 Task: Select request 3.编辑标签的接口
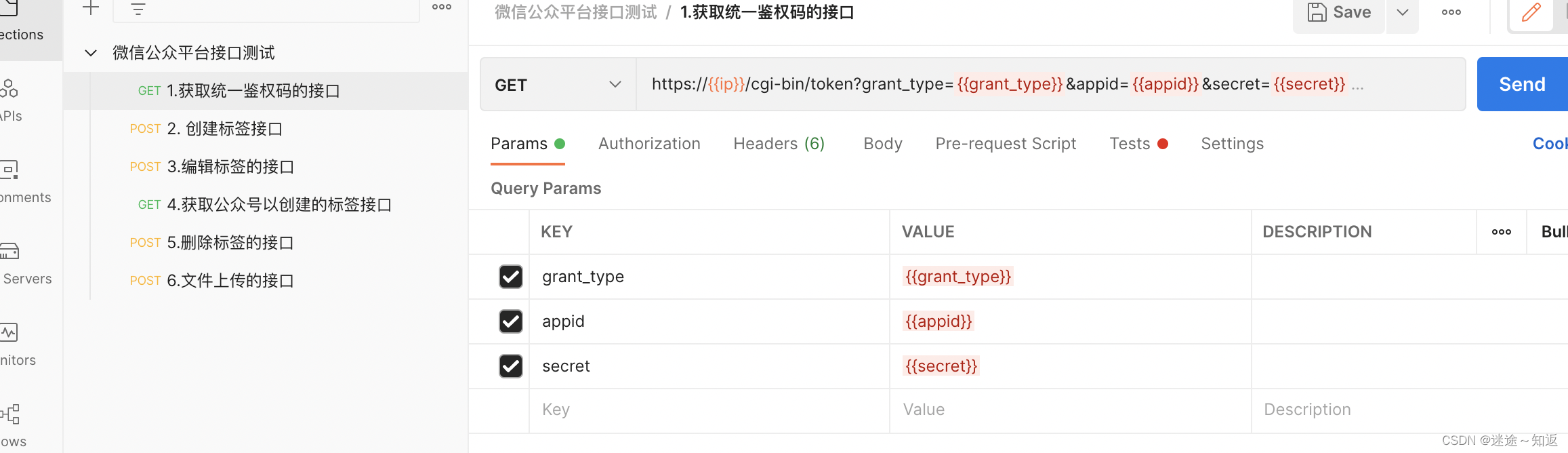point(266,167)
